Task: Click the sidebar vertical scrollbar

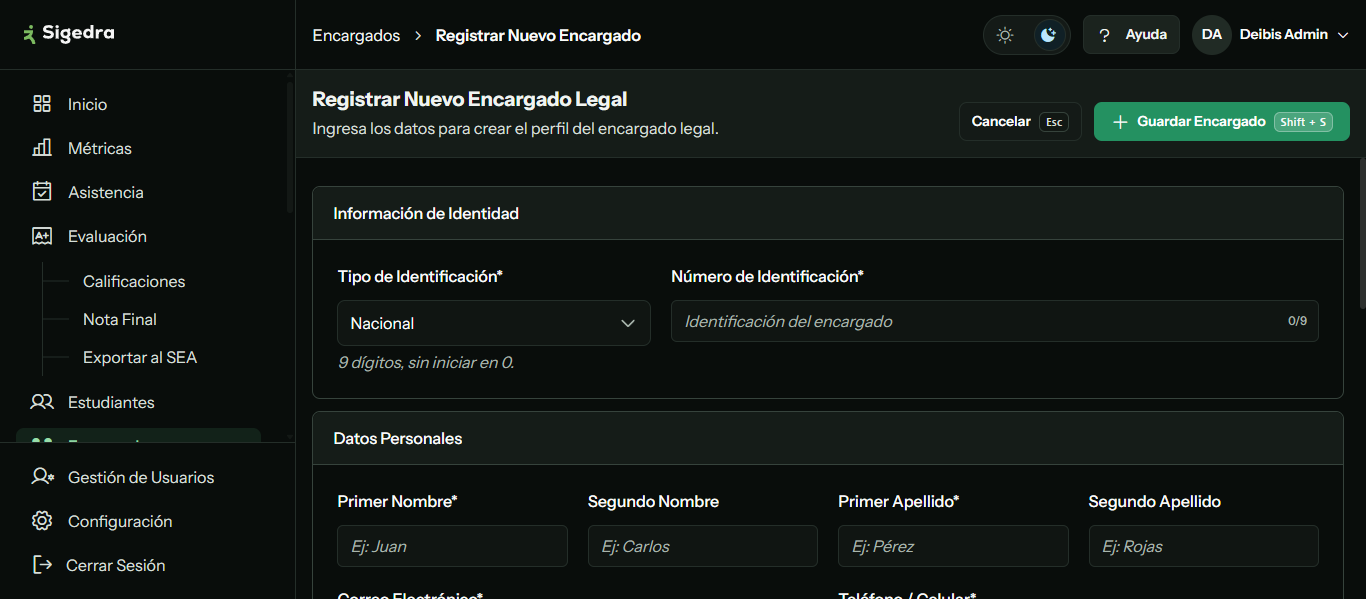Action: click(290, 148)
